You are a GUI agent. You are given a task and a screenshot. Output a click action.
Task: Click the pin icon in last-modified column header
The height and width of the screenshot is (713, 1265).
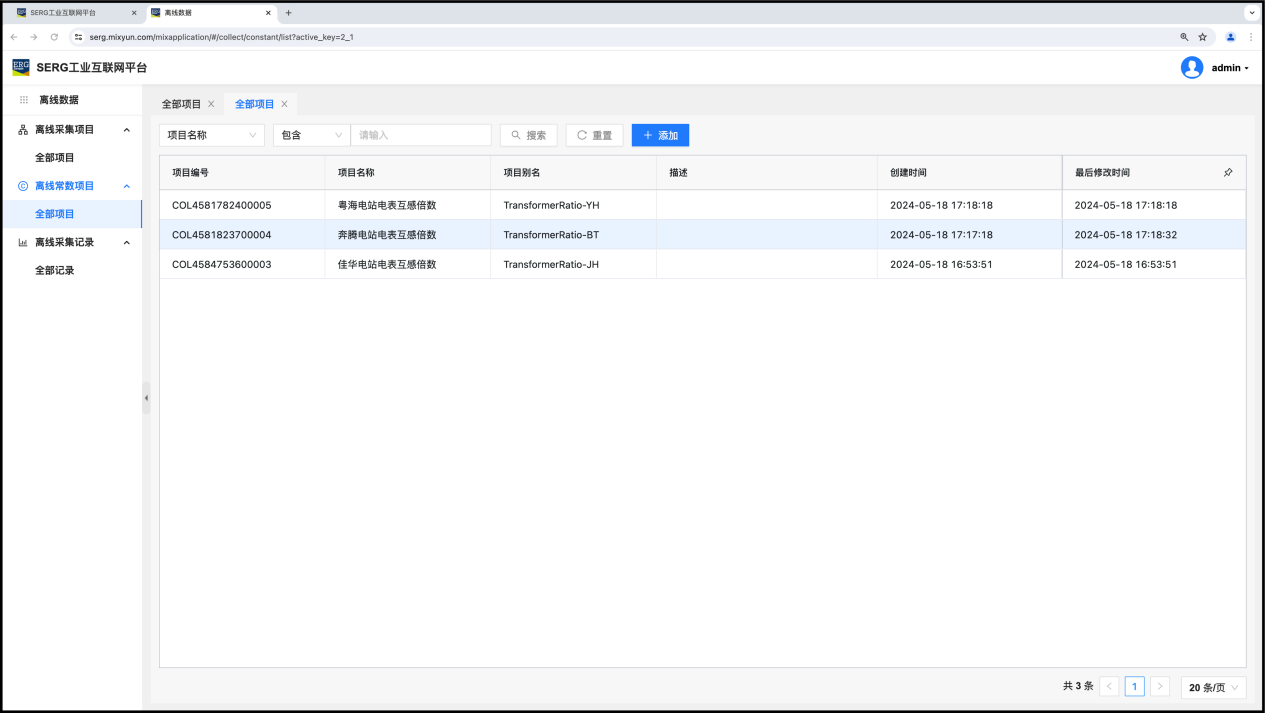pyautogui.click(x=1228, y=173)
